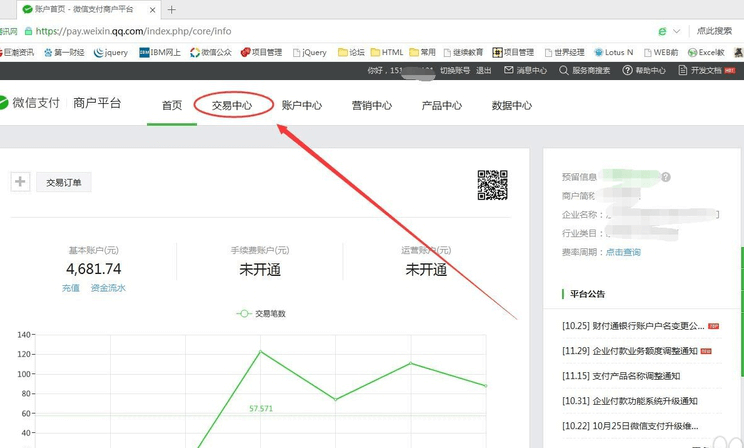Click the 点击查询 fee rate link
Viewport: 744px width, 448px height.
[x=623, y=252]
